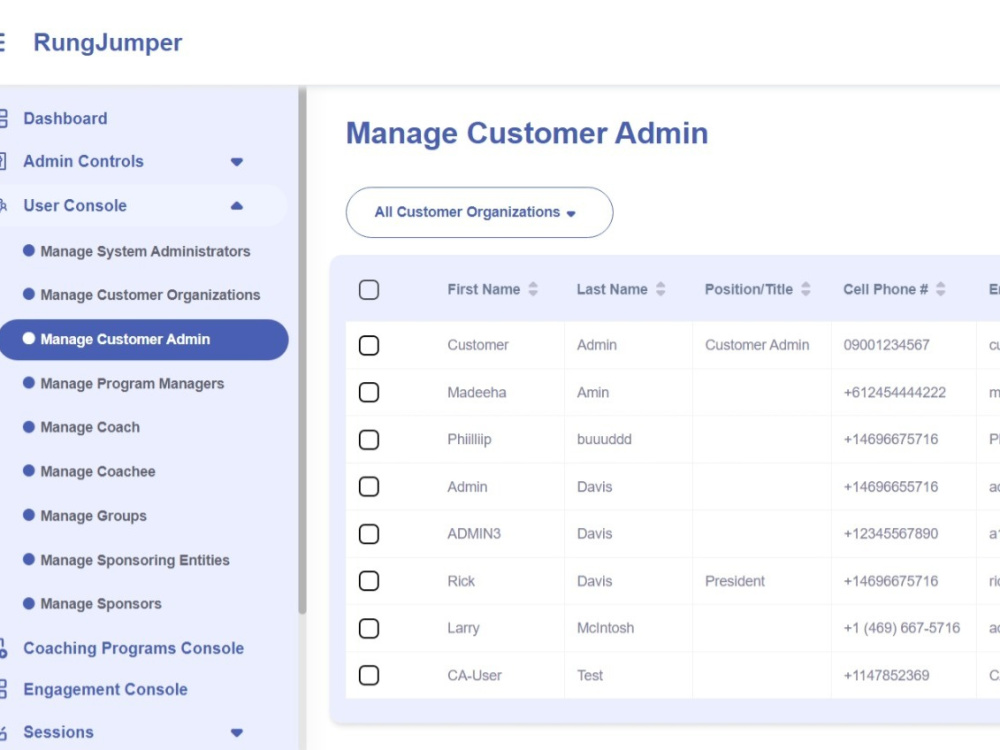
Task: Go to Manage Program Managers
Action: pos(132,383)
